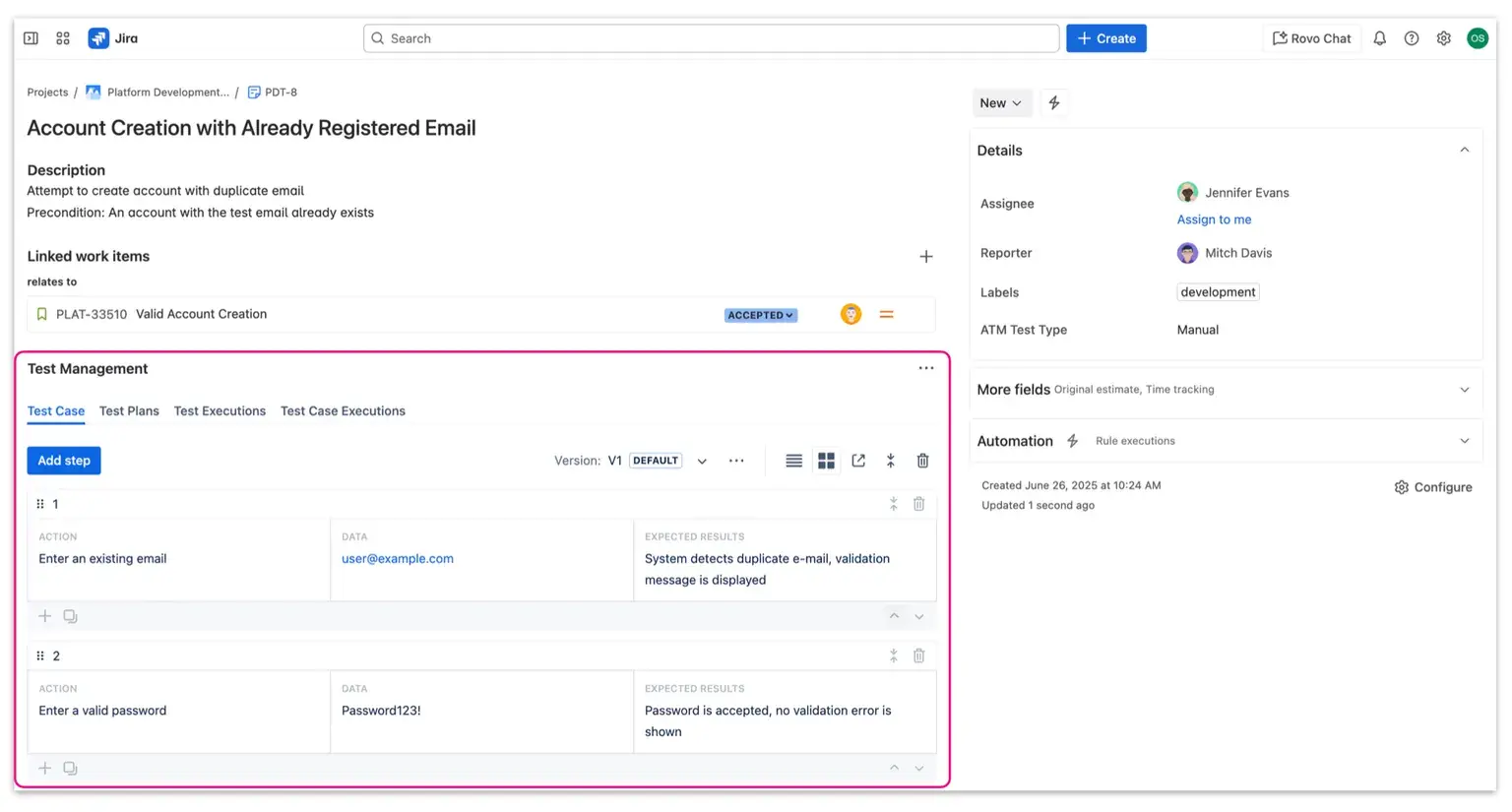Duplicate step 1 with the copy icon
This screenshot has height=812, width=1512.
coord(70,615)
